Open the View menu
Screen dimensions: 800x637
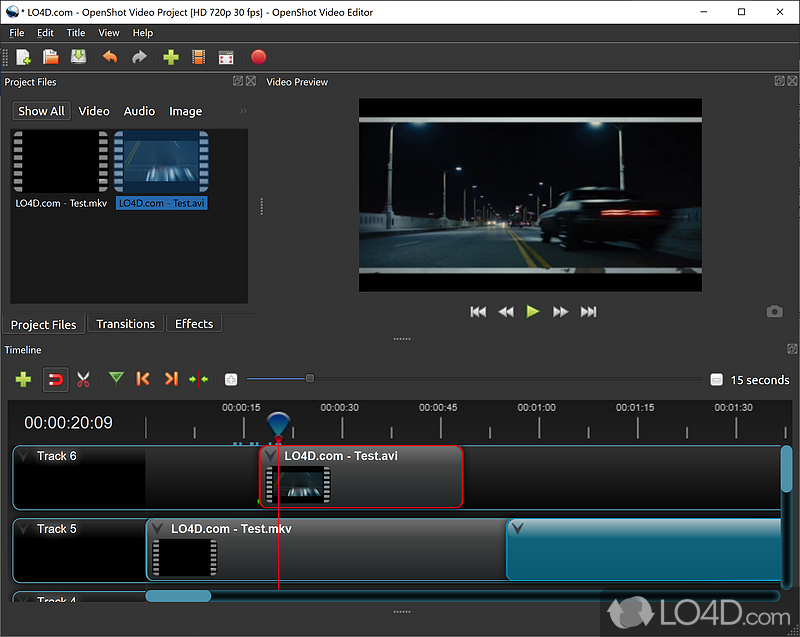click(108, 32)
